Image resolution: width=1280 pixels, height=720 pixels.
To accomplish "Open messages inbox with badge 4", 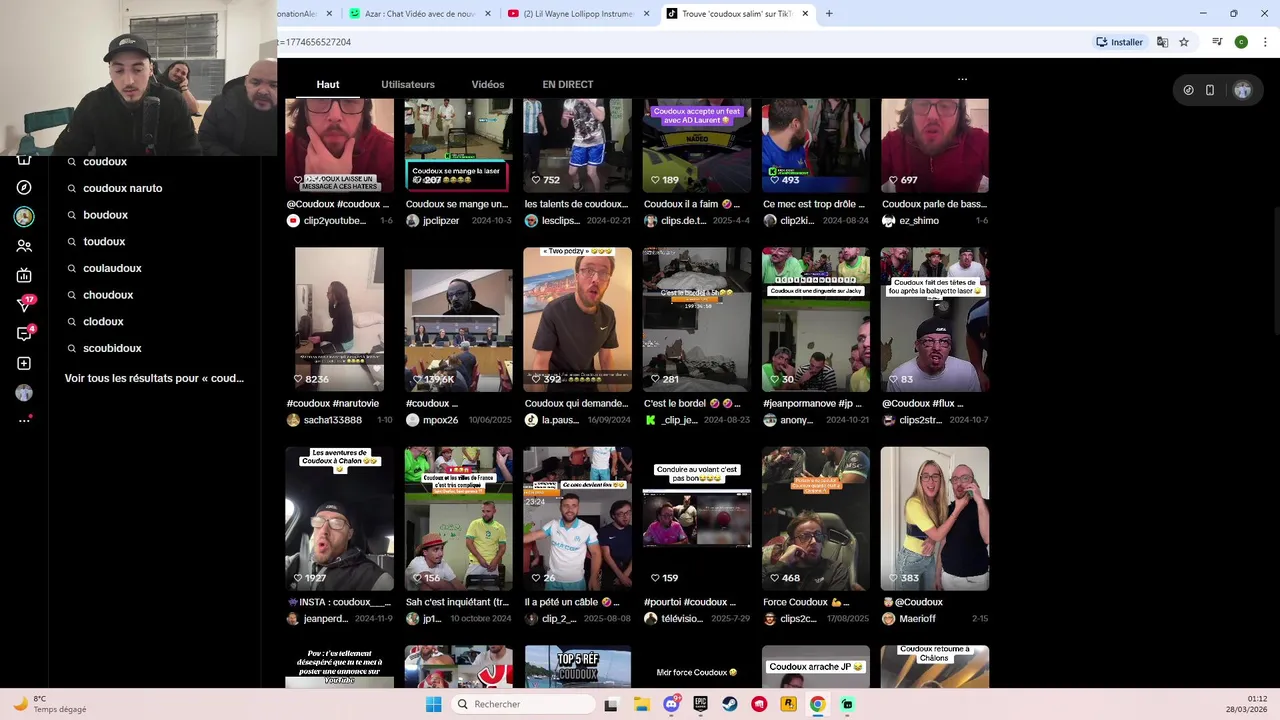I will [x=25, y=333].
